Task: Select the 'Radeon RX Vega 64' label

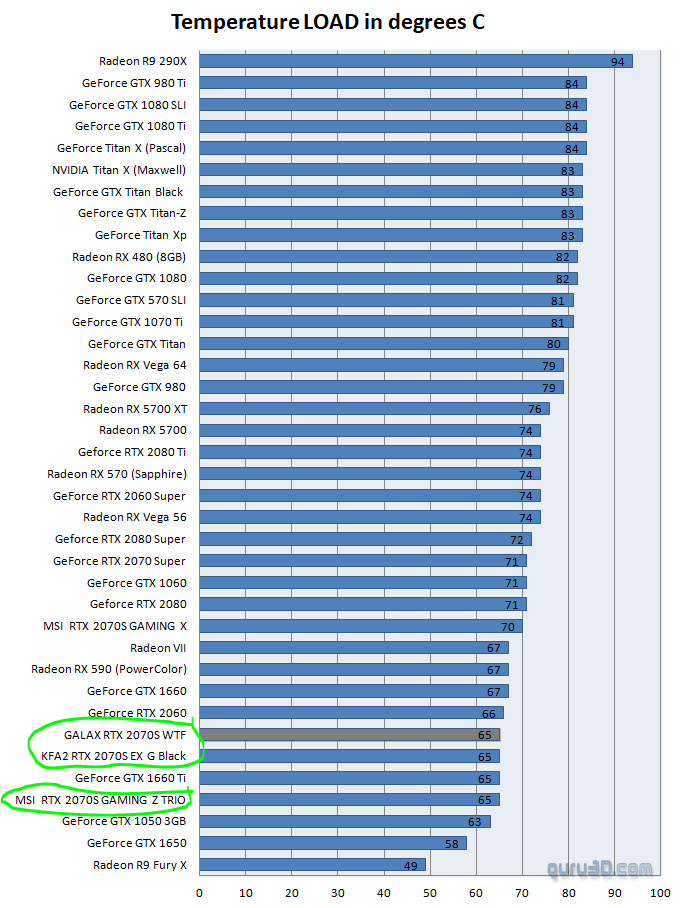Action: tap(135, 365)
